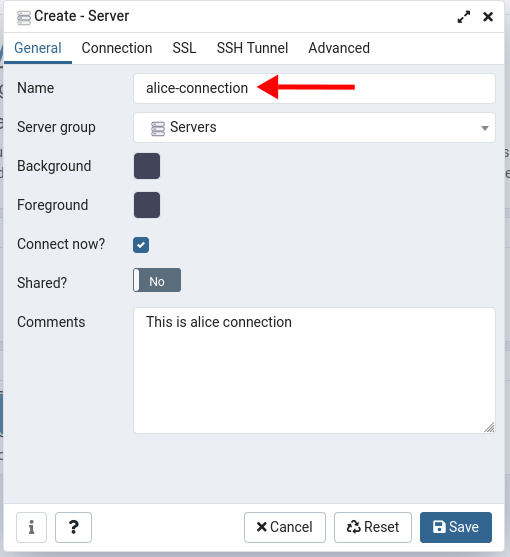Image resolution: width=510 pixels, height=557 pixels.
Task: Select the Server group combo box
Action: pyautogui.click(x=314, y=128)
